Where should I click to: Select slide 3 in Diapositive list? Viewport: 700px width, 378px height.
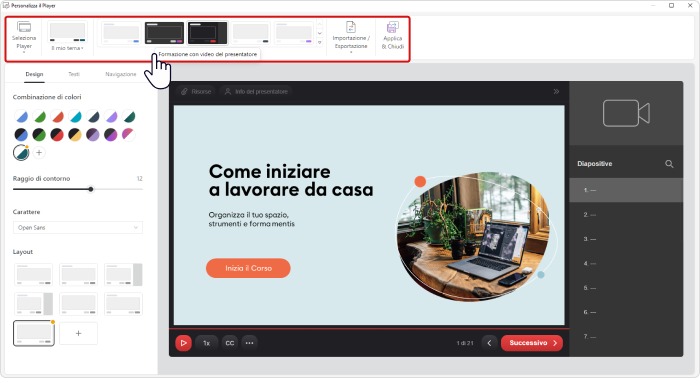(x=626, y=239)
